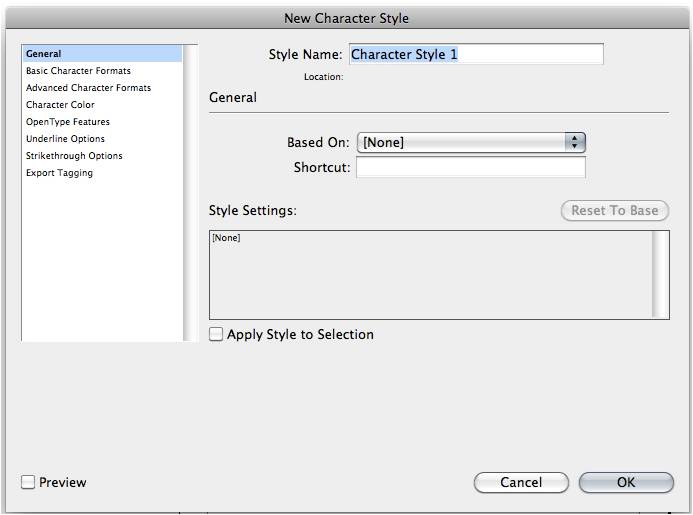Click the Reset To Base button
This screenshot has width=693, height=515.
pos(615,210)
